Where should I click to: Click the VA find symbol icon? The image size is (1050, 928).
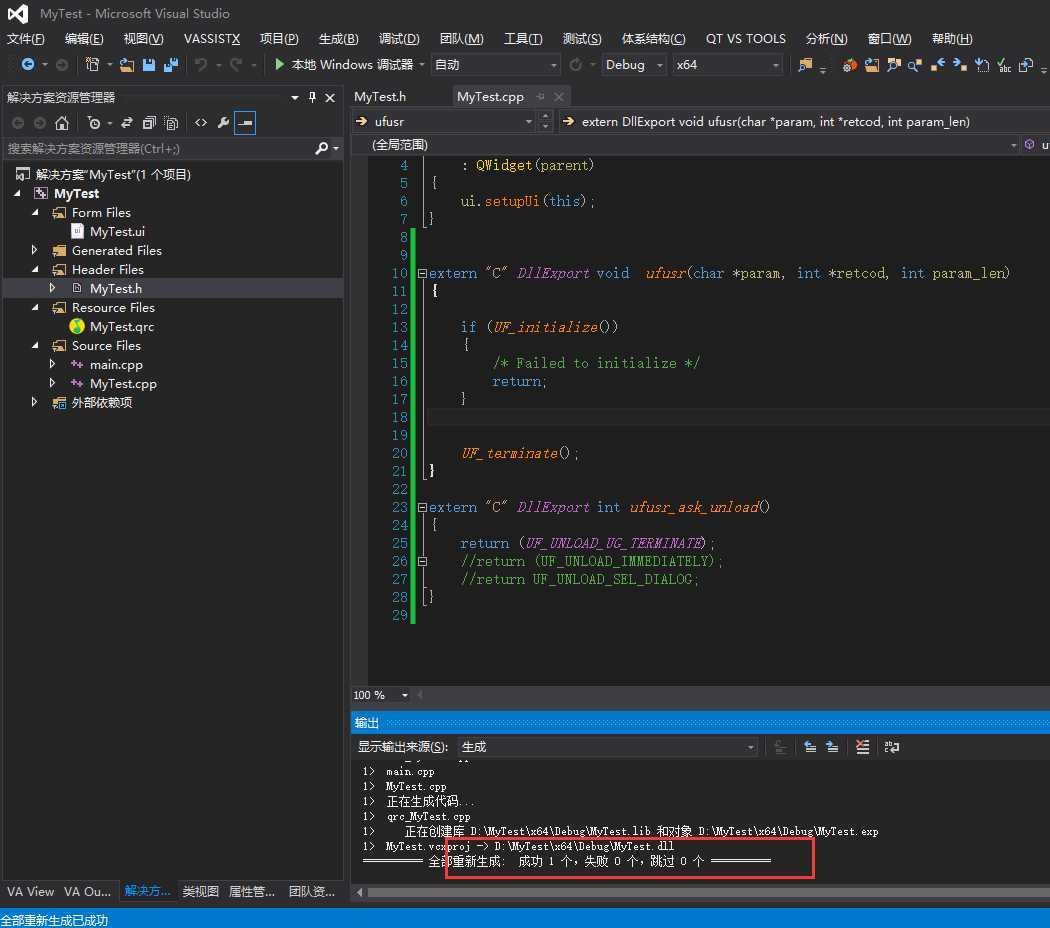point(893,65)
